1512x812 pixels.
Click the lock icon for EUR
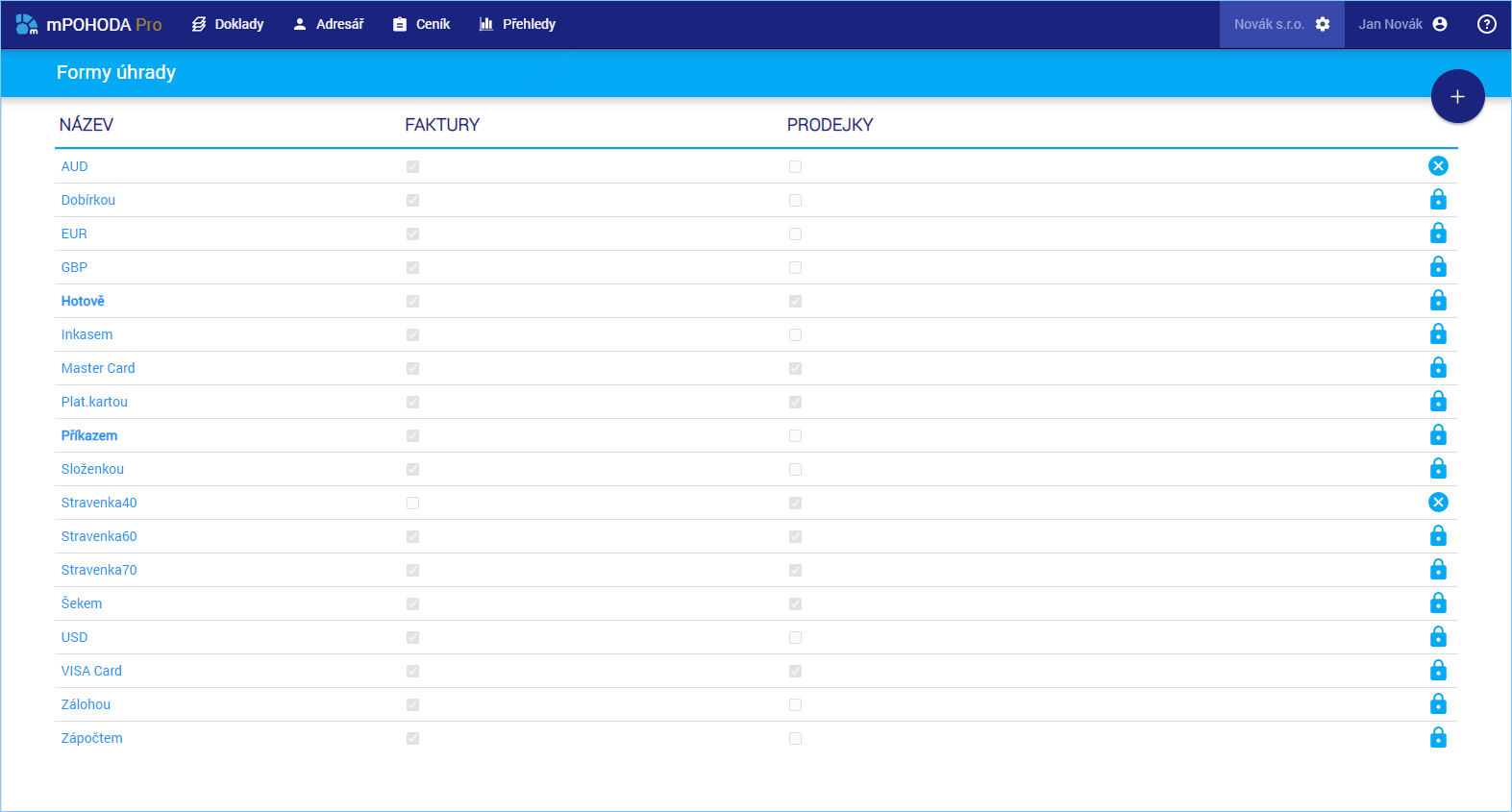pyautogui.click(x=1438, y=233)
